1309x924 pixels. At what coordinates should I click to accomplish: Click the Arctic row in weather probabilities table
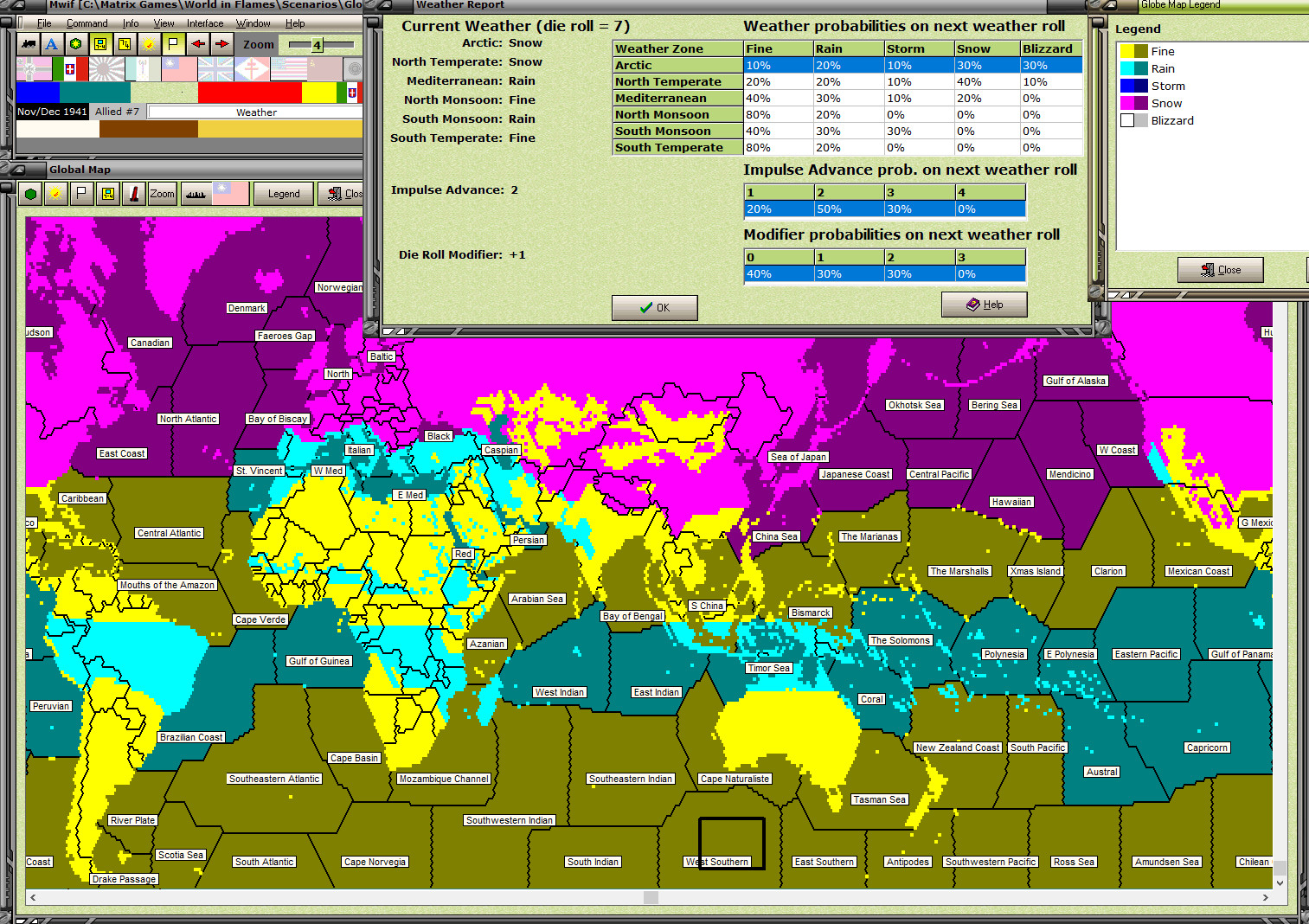848,65
